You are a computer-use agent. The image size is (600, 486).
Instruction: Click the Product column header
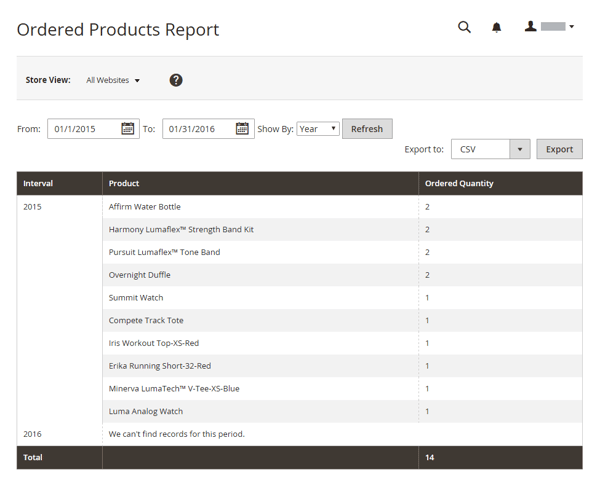(124, 184)
